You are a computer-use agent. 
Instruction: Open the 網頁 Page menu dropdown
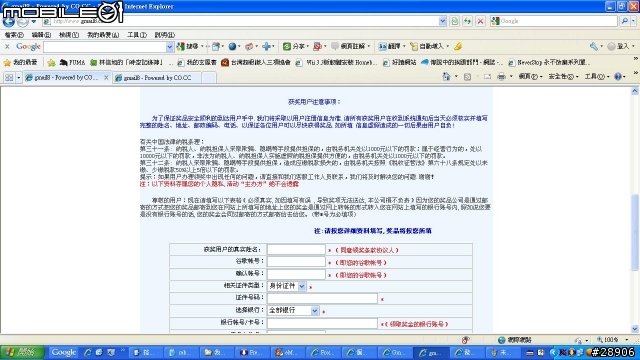point(530,76)
